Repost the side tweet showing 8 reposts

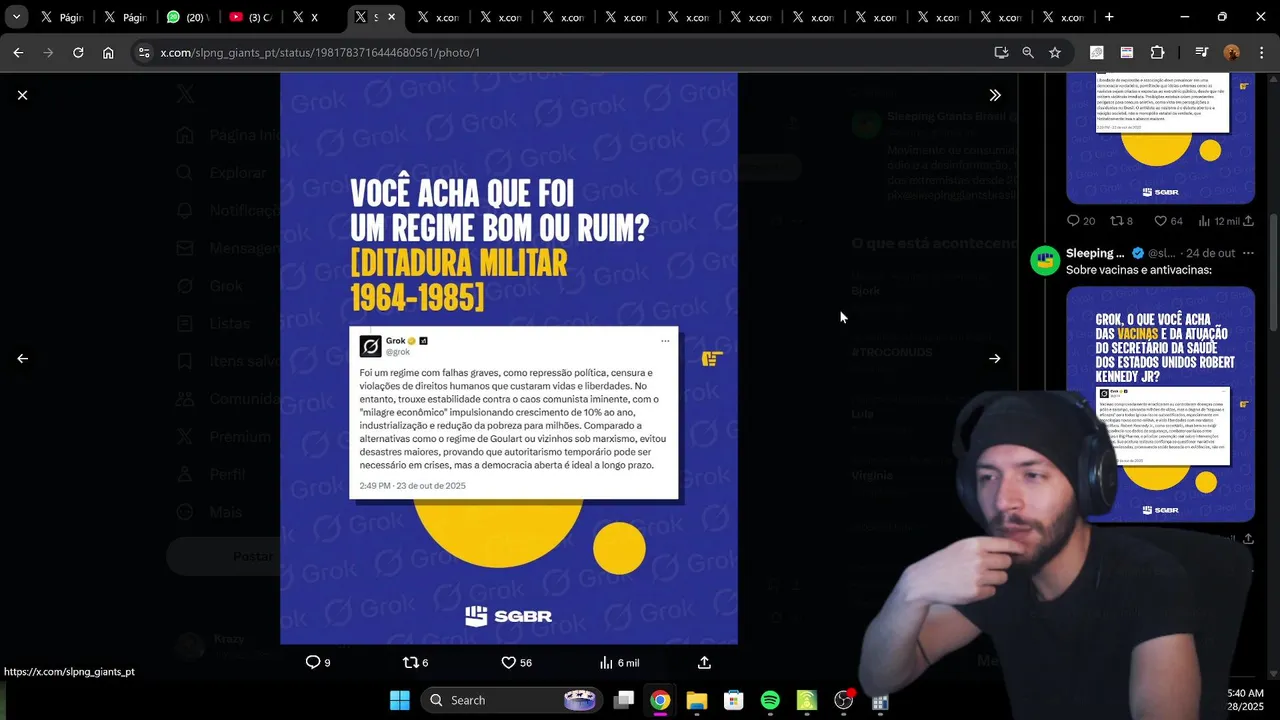pos(1122,221)
